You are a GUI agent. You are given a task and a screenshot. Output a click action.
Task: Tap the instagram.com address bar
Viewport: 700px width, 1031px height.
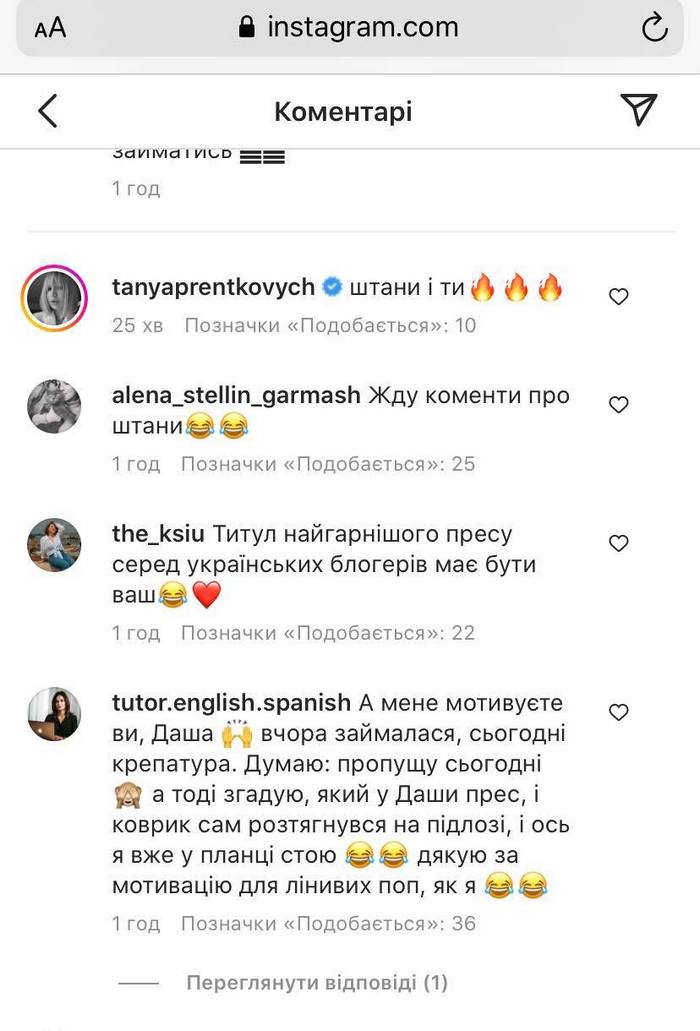(348, 28)
